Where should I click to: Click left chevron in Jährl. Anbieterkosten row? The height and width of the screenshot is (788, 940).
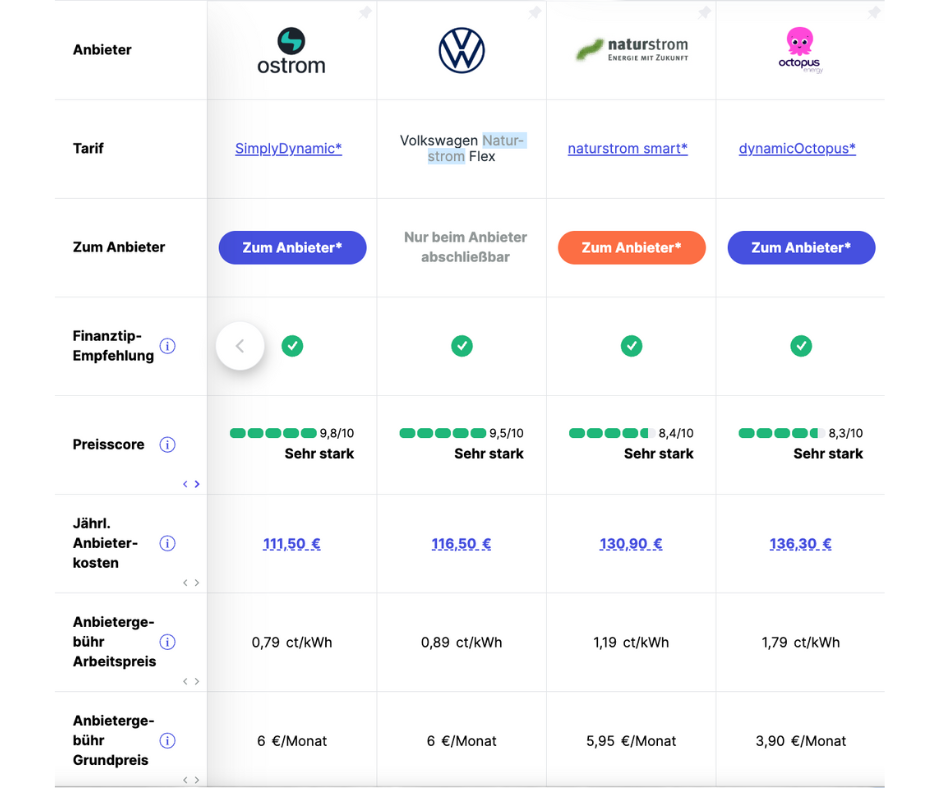pos(185,583)
